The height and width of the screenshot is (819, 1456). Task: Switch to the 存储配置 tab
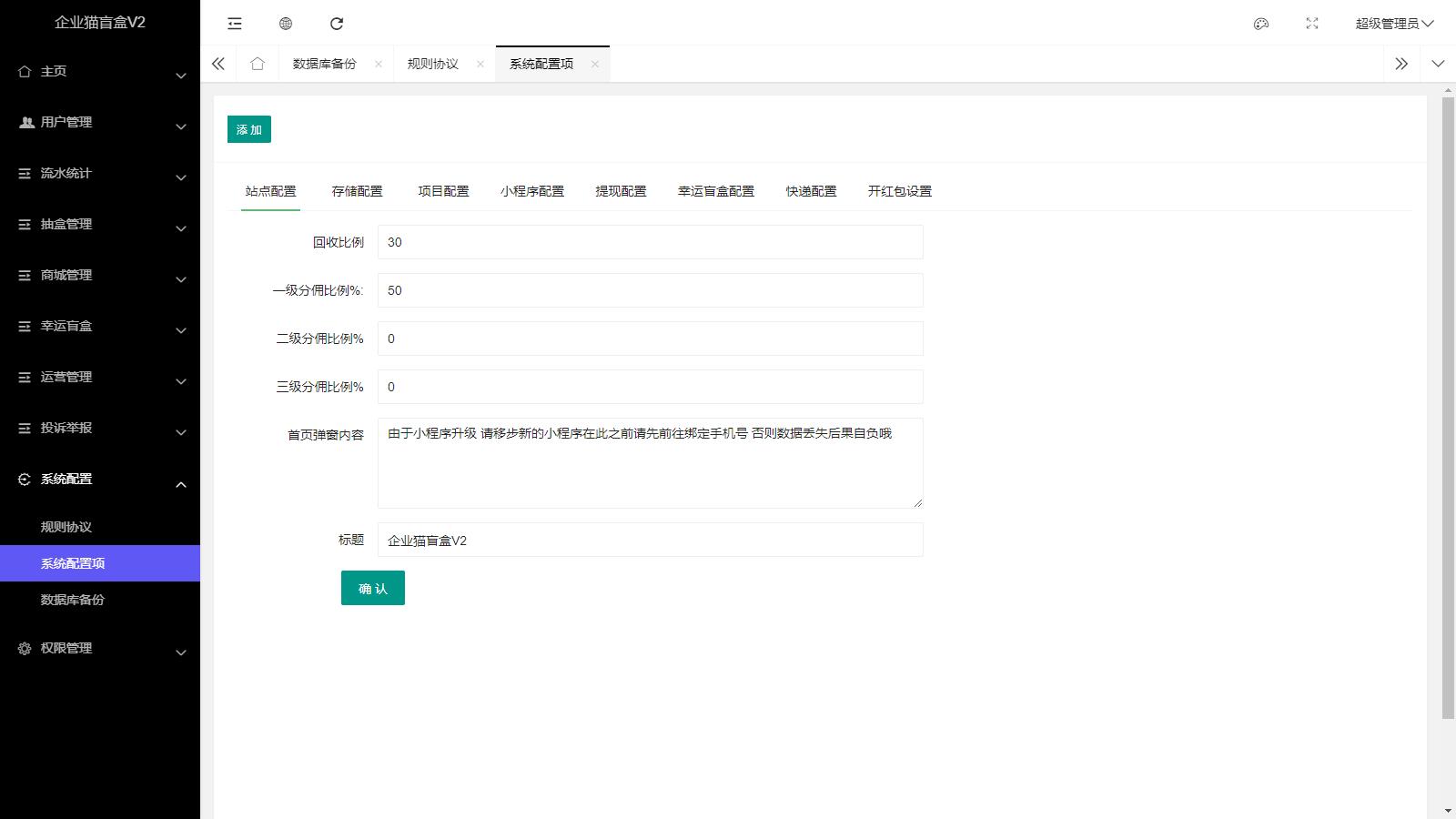pos(357,191)
